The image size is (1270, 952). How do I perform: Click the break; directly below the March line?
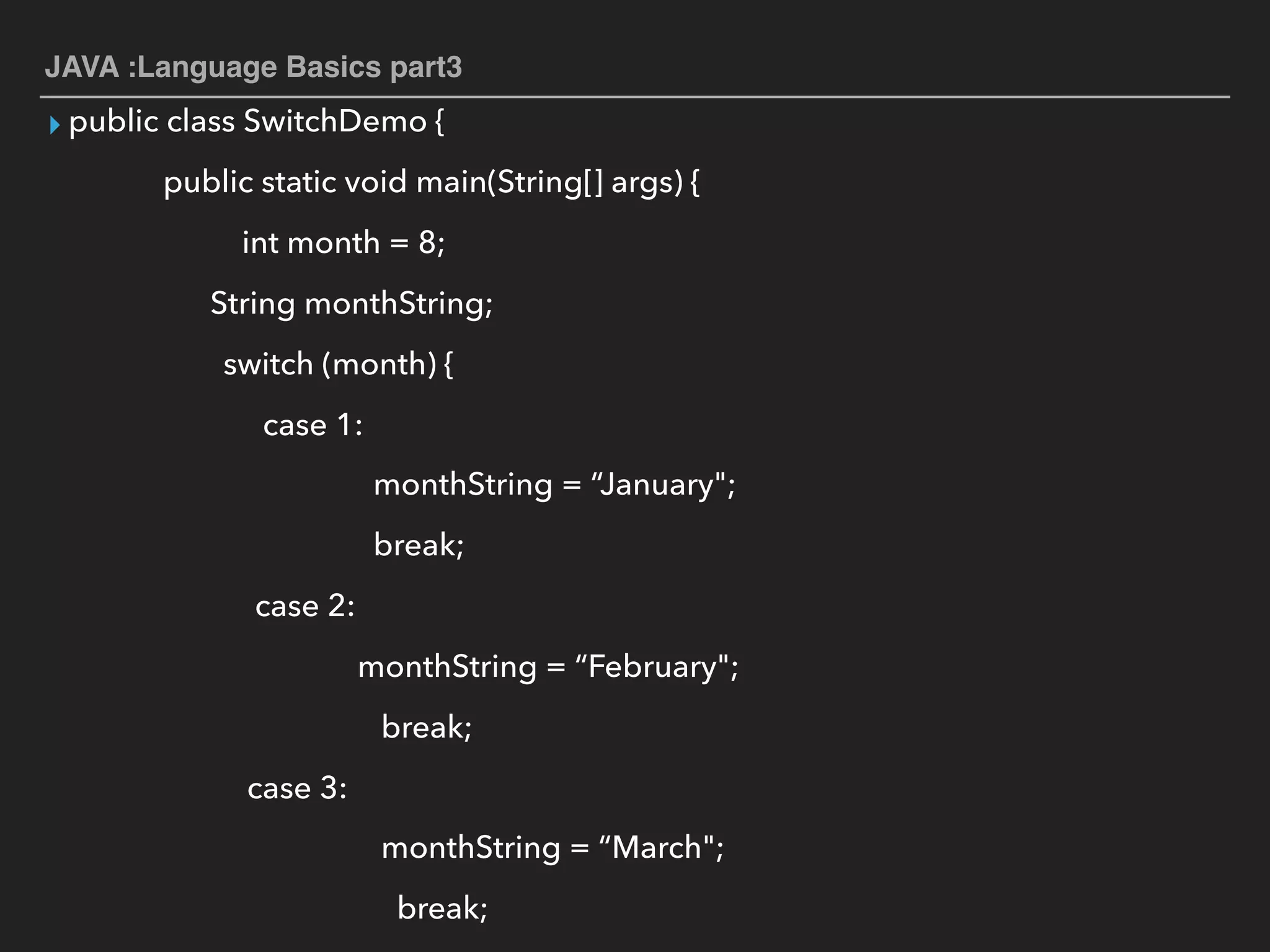click(443, 909)
